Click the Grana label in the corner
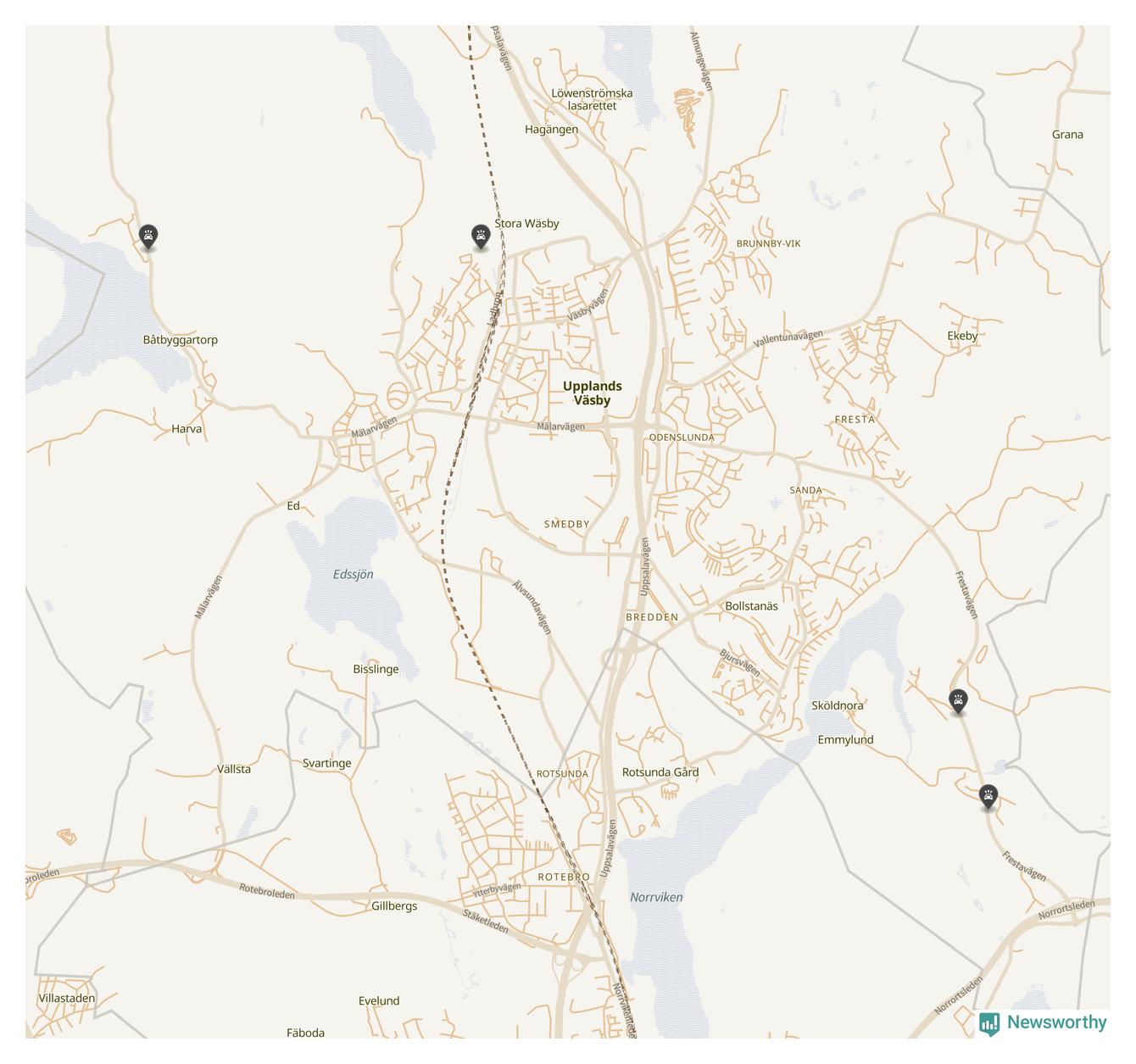The image size is (1136, 1064). pos(1067,134)
